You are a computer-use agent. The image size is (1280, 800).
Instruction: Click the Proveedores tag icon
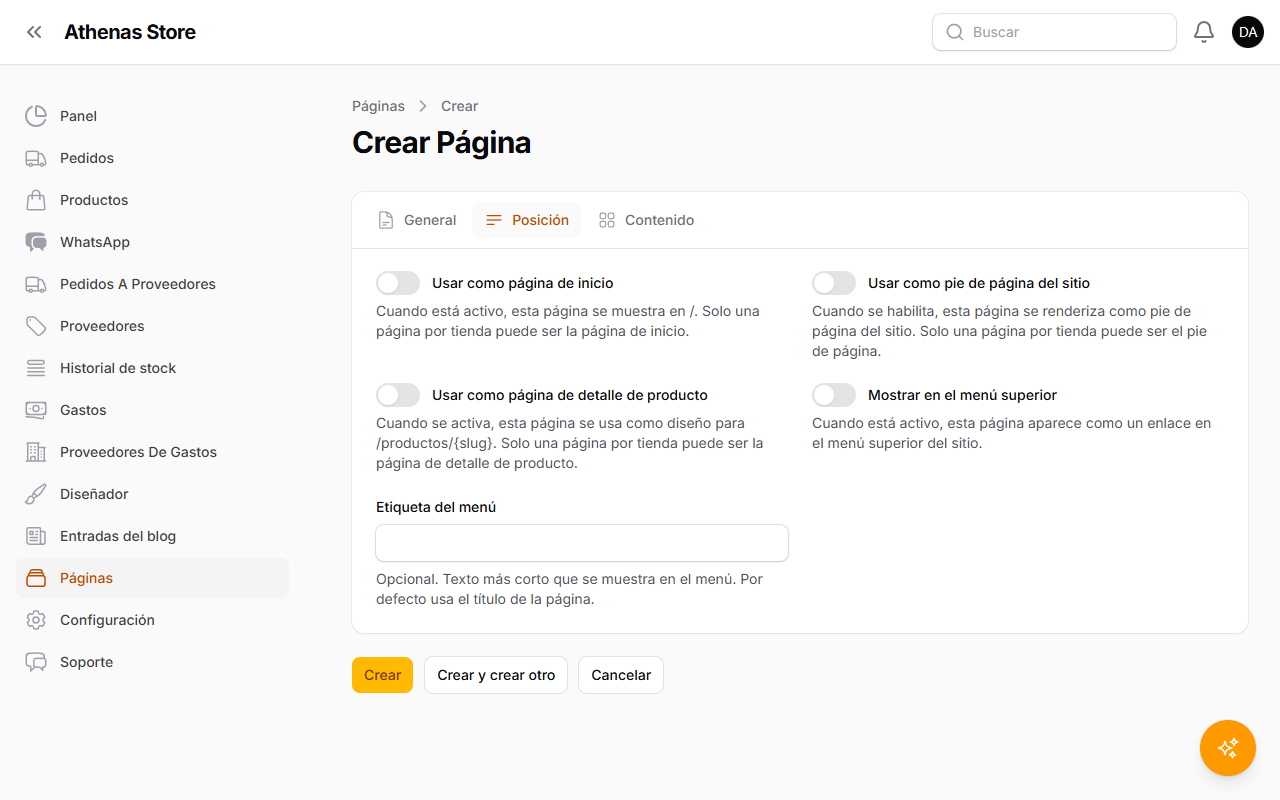[36, 326]
